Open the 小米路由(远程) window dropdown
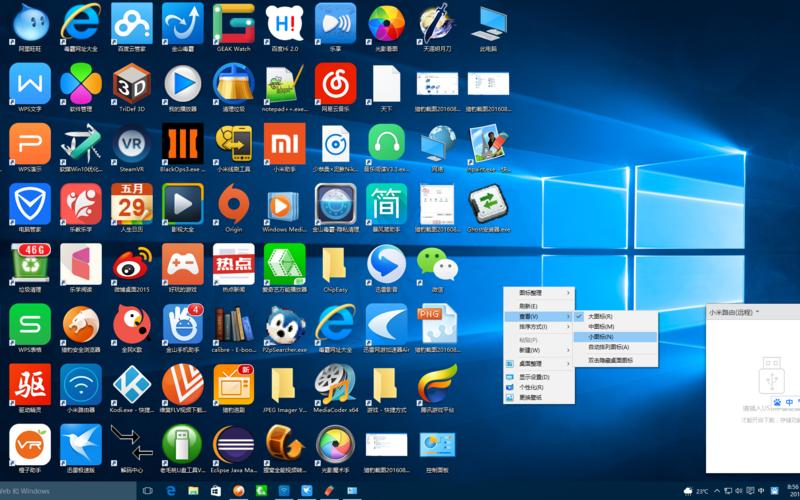The height and width of the screenshot is (500, 800). [x=758, y=312]
